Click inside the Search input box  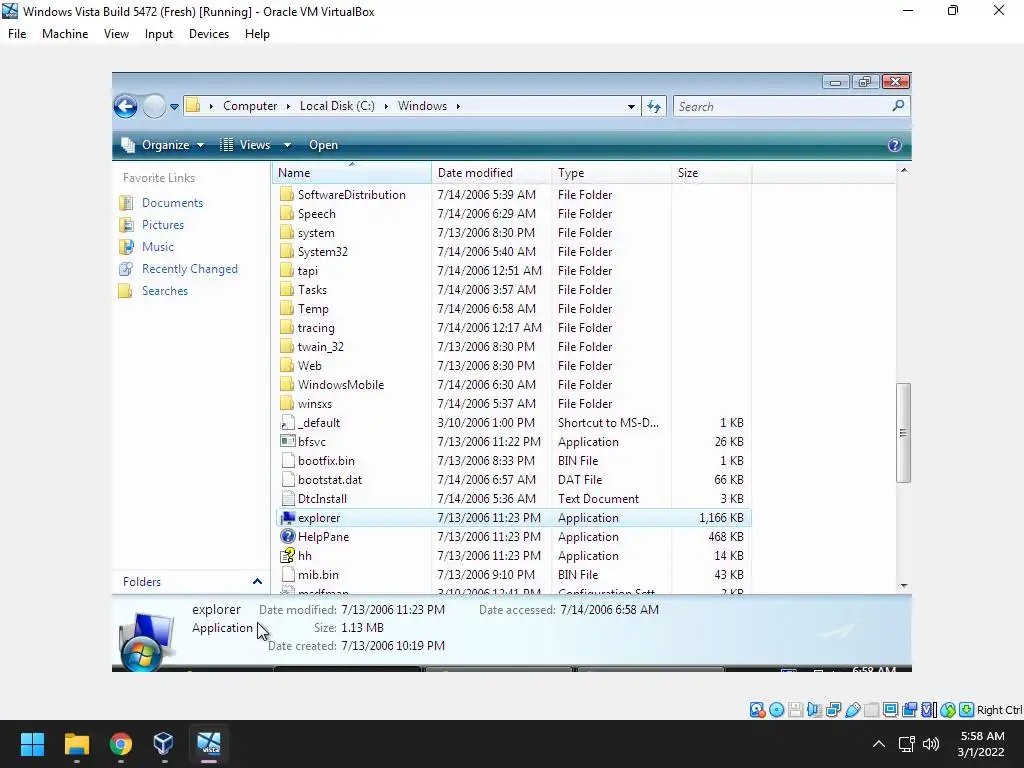point(784,106)
